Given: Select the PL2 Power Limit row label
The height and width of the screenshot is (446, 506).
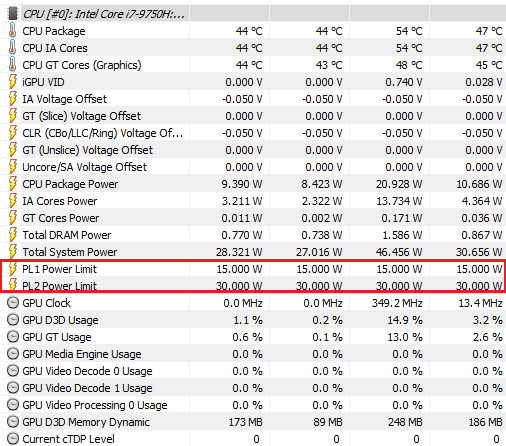Looking at the screenshot, I should pyautogui.click(x=59, y=286).
